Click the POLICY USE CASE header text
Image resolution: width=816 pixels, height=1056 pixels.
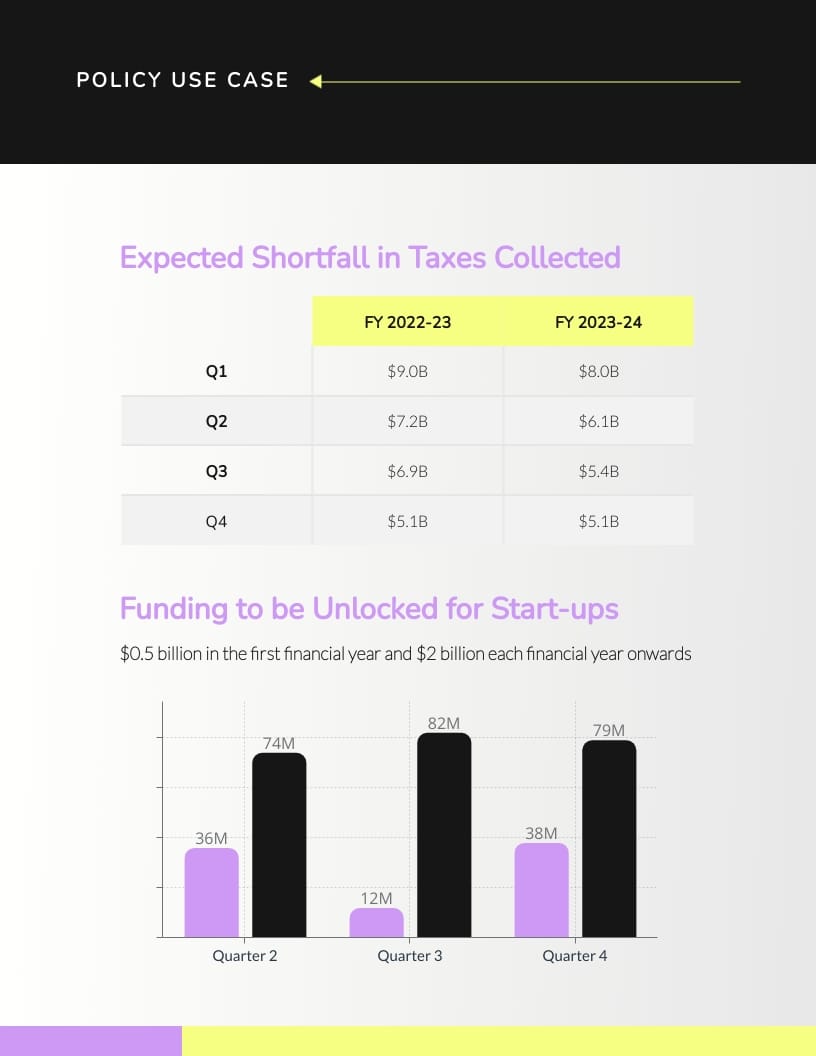tap(182, 80)
